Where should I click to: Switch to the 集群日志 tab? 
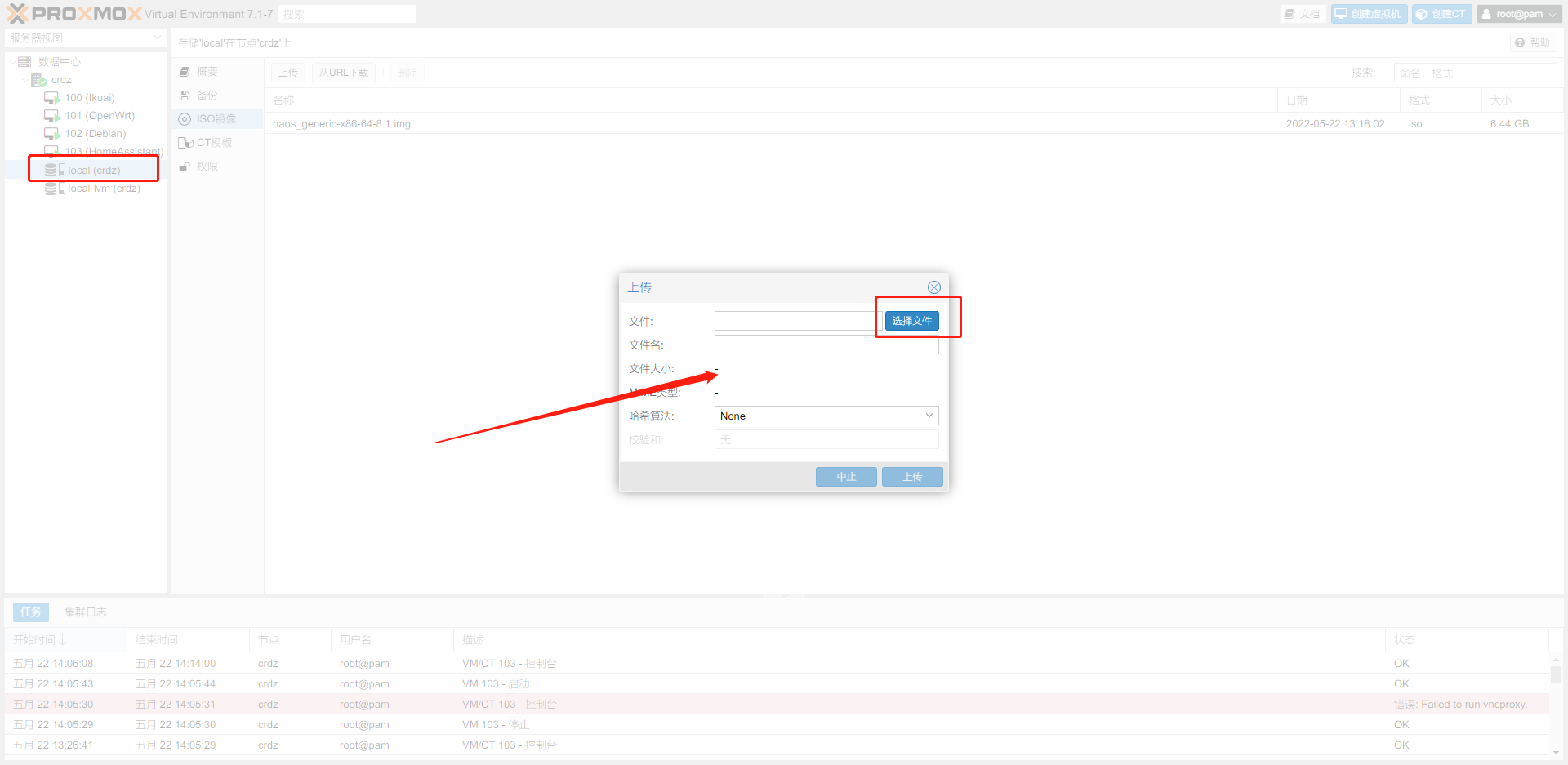[x=86, y=612]
